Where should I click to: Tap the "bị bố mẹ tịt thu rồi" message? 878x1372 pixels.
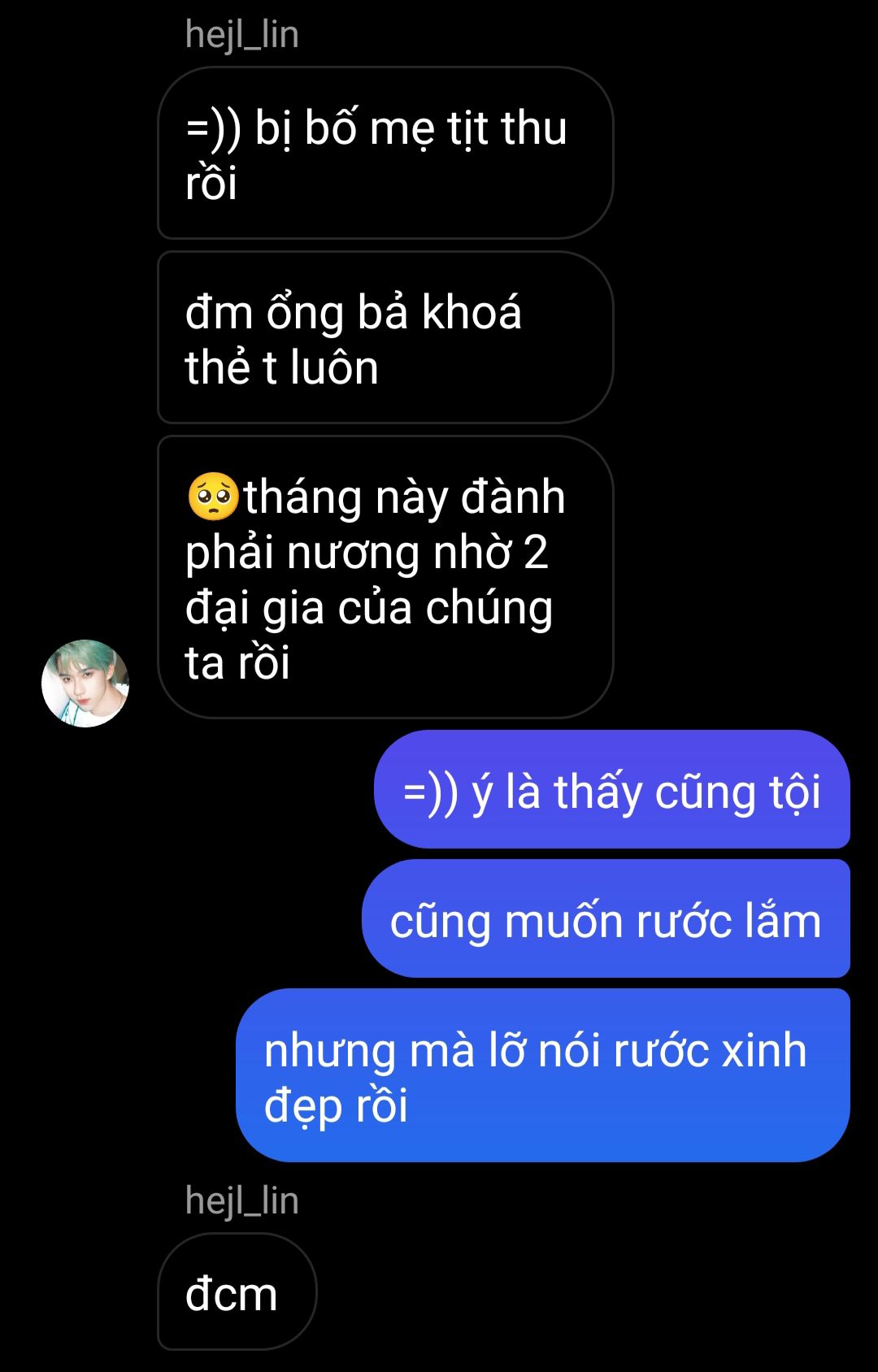(385, 153)
